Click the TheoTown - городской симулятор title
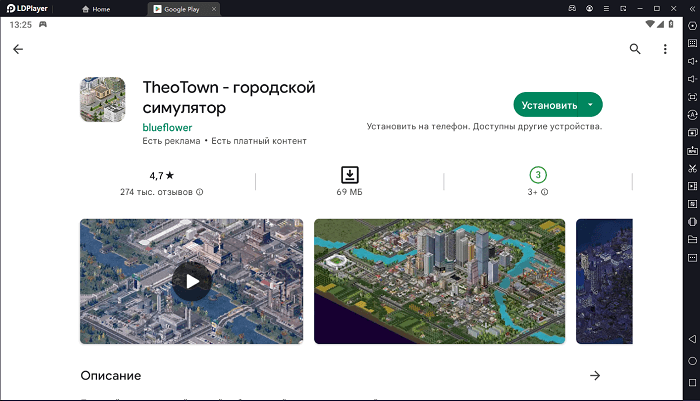Image resolution: width=700 pixels, height=401 pixels. (x=229, y=97)
